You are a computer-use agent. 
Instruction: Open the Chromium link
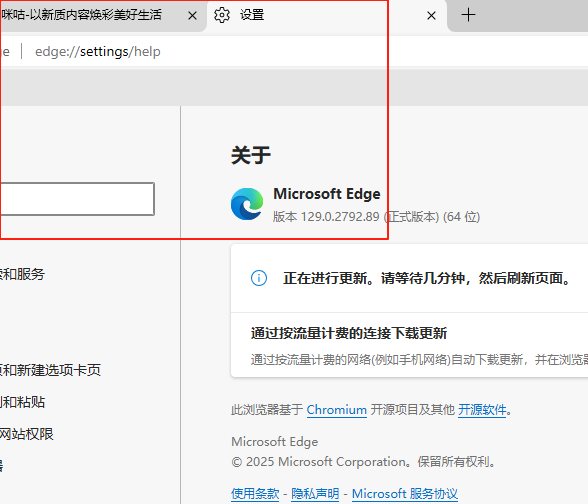pyautogui.click(x=336, y=410)
